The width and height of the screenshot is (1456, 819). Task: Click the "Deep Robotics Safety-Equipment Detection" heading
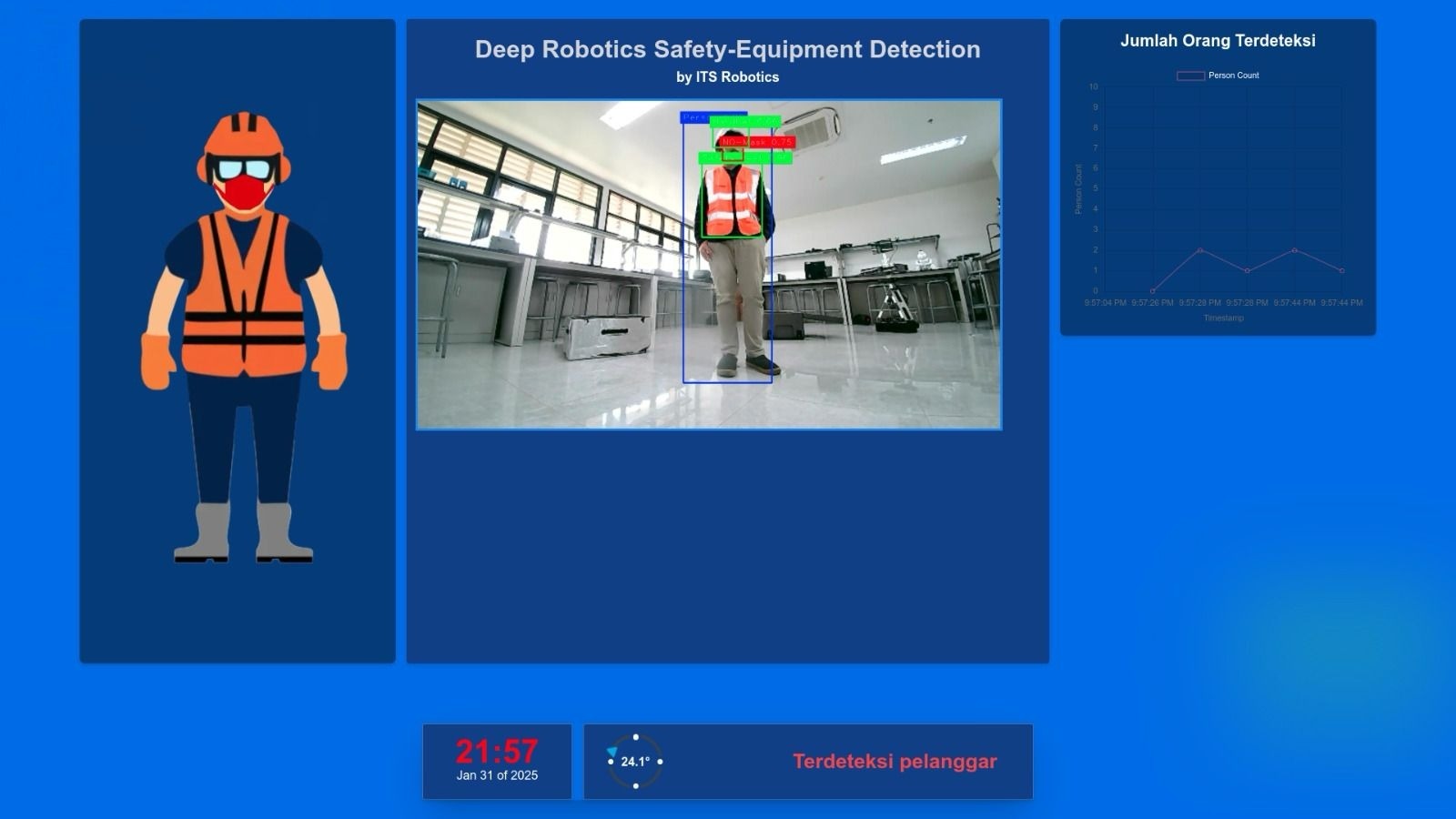point(727,49)
